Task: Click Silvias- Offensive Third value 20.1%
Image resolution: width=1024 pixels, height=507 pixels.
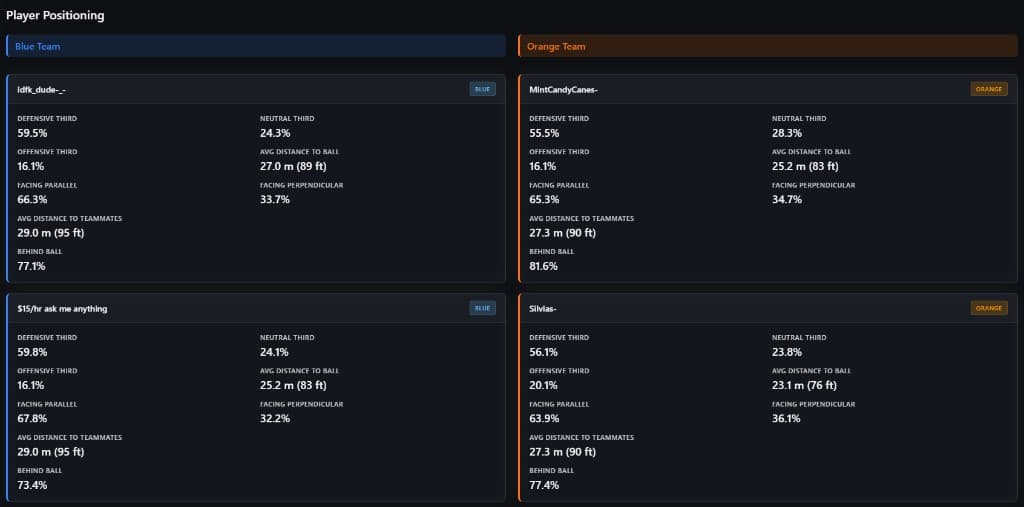Action: (543, 385)
